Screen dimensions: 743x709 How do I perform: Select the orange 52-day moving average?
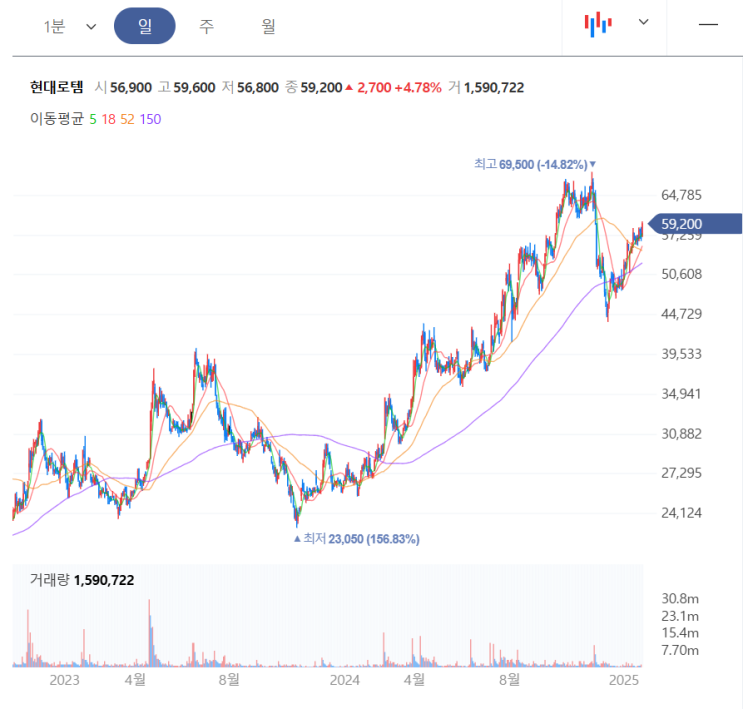[127, 119]
